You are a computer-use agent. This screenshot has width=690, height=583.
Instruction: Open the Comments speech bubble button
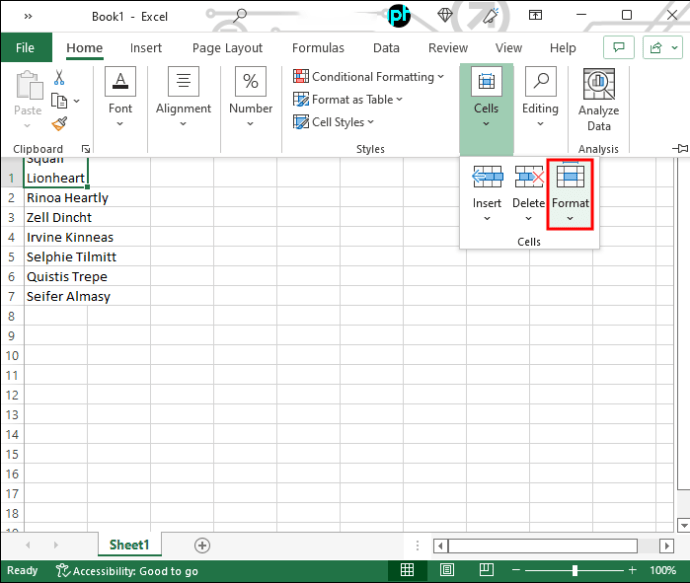coord(619,47)
